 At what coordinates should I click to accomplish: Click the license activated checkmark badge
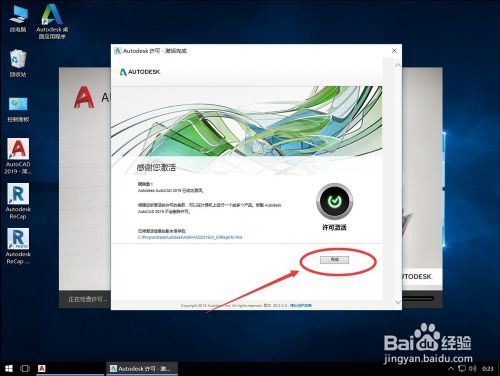[334, 201]
